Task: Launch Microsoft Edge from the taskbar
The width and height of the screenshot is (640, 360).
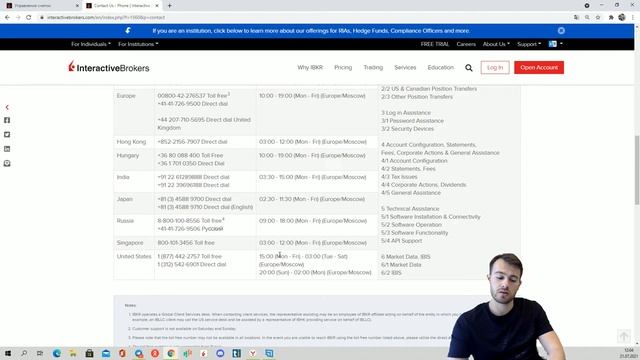Action: [x=57, y=353]
